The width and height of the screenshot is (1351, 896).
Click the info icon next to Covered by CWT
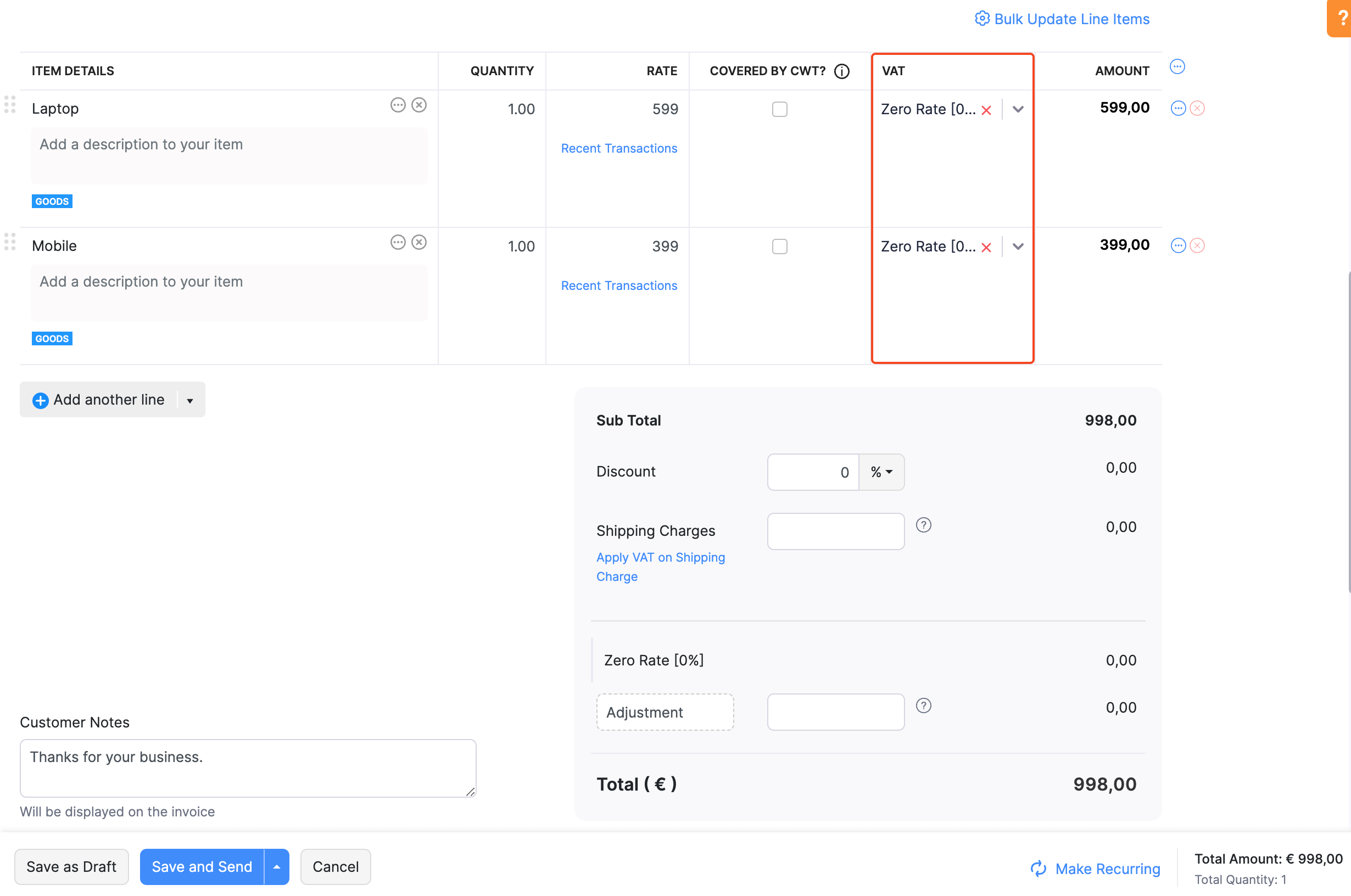[x=841, y=71]
